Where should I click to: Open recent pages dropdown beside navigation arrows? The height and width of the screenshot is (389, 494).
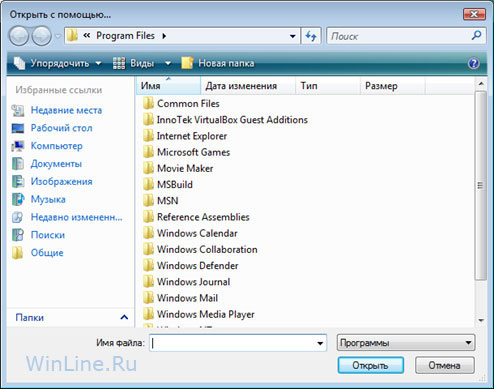click(58, 36)
